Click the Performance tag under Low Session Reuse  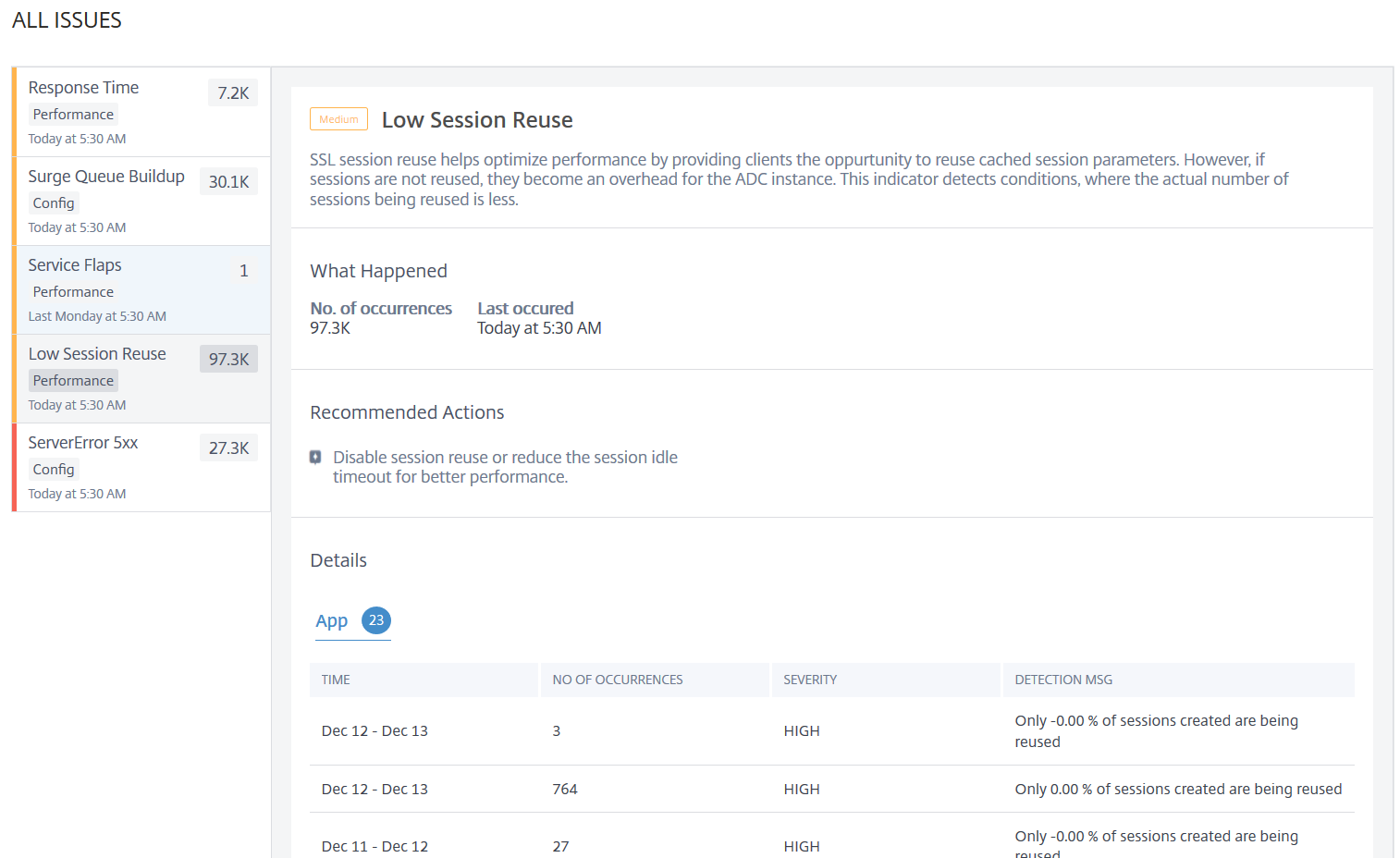coord(73,381)
